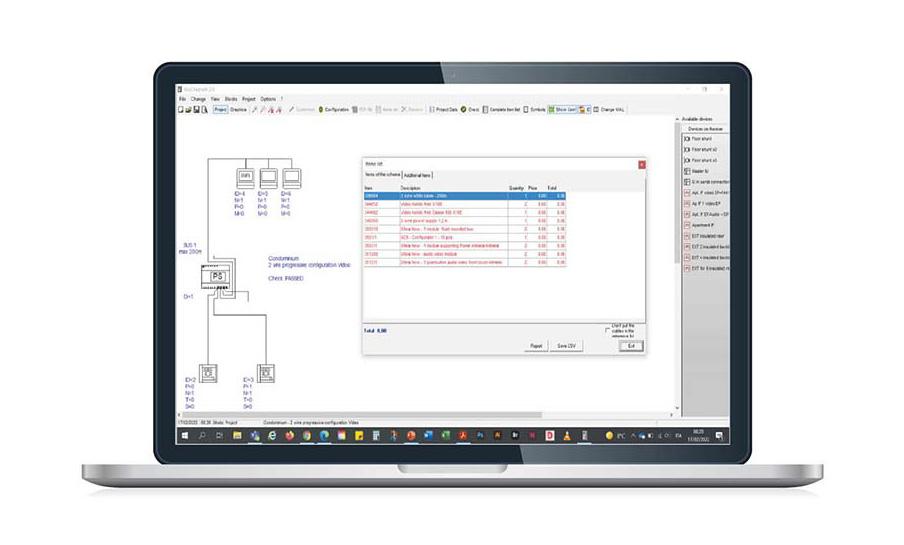
Task: Select the 2 wire cable row in list
Action: click(440, 194)
